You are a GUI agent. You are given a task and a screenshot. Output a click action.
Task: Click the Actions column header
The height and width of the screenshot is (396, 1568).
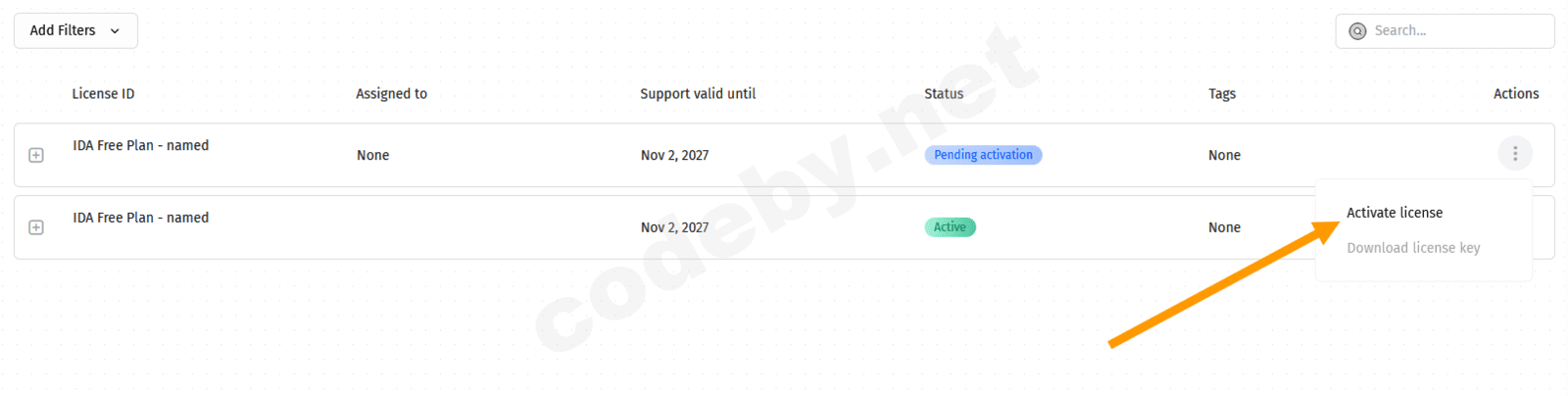click(1515, 94)
